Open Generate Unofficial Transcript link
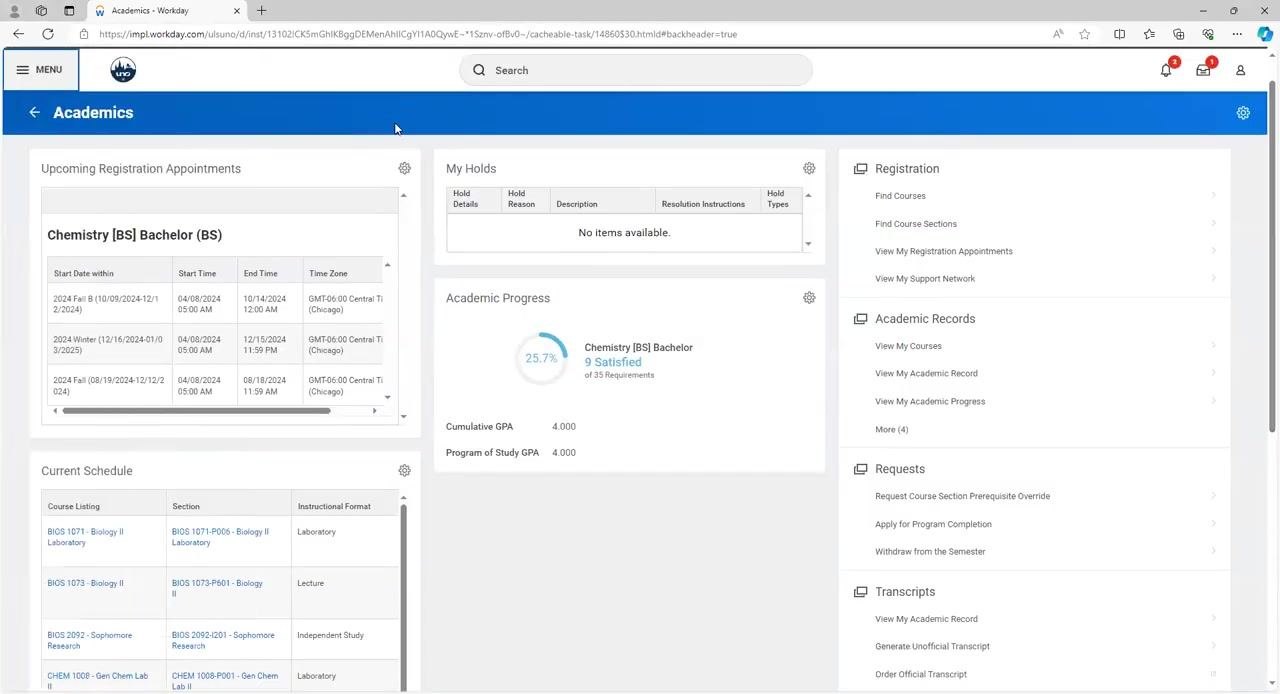The height and width of the screenshot is (694, 1280). click(932, 646)
